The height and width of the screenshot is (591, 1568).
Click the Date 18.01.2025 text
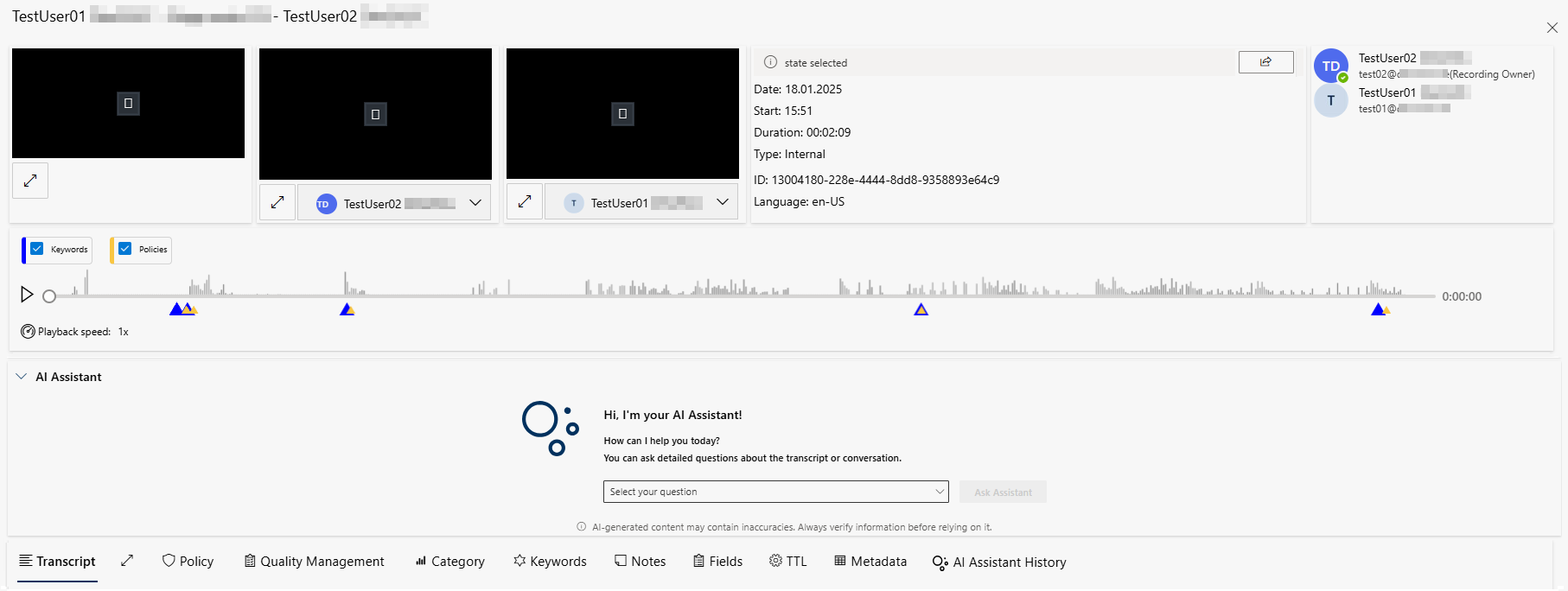click(x=798, y=89)
